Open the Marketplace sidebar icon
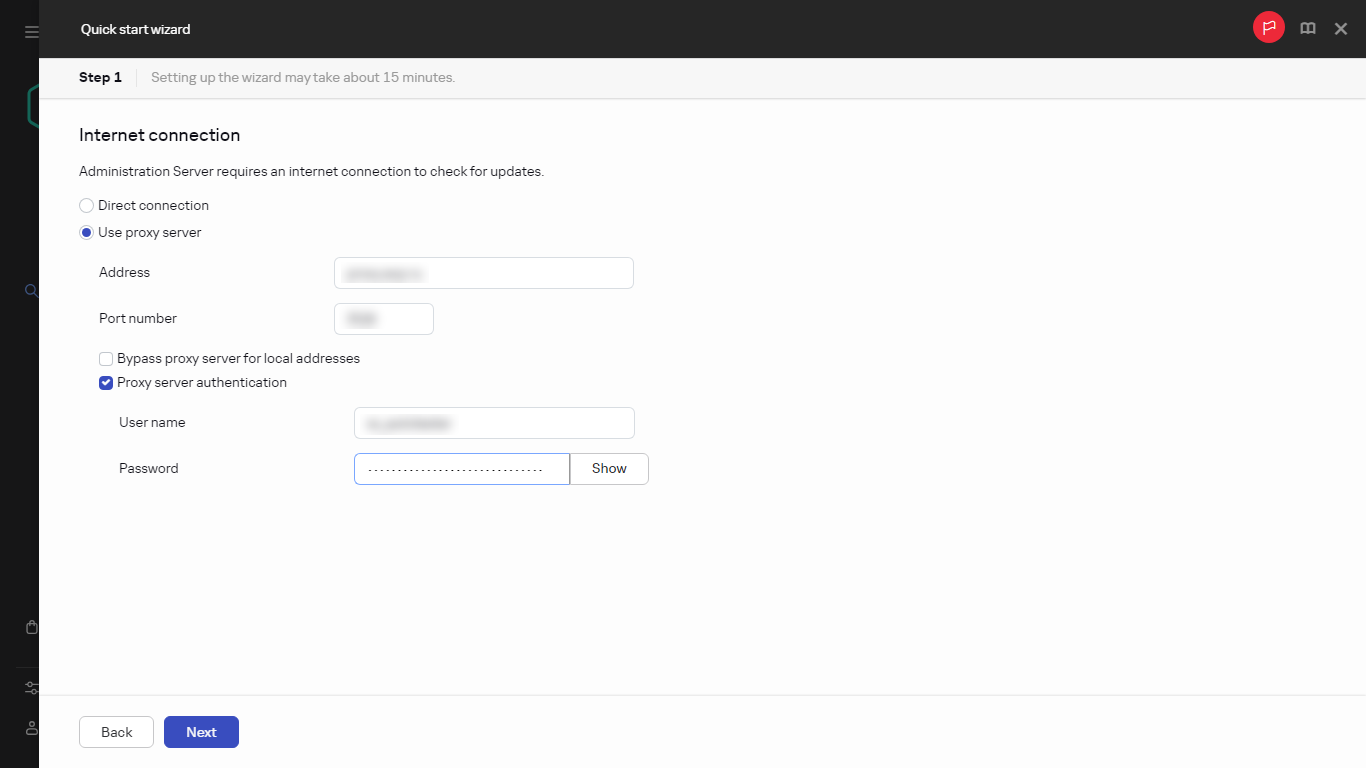This screenshot has width=1366, height=768. 31,626
